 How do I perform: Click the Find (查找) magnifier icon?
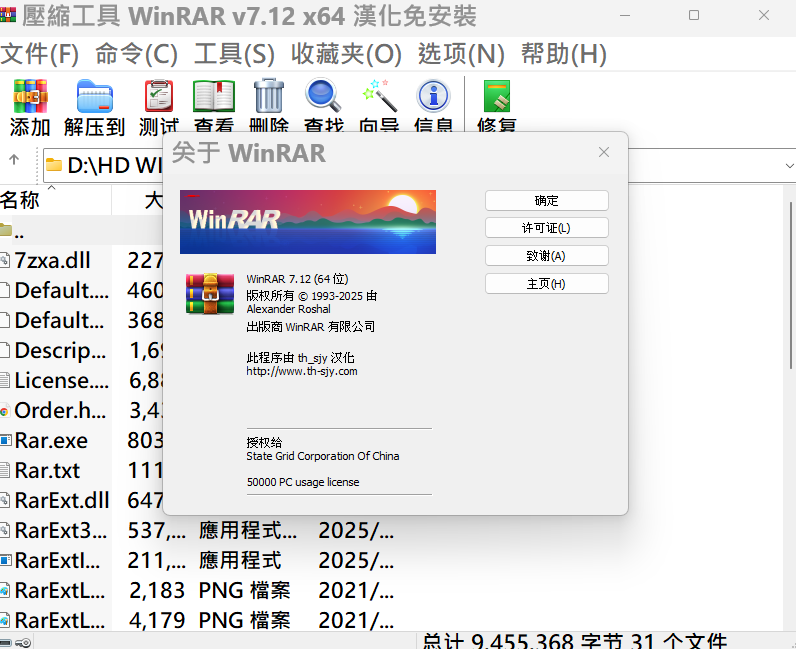coord(323,95)
